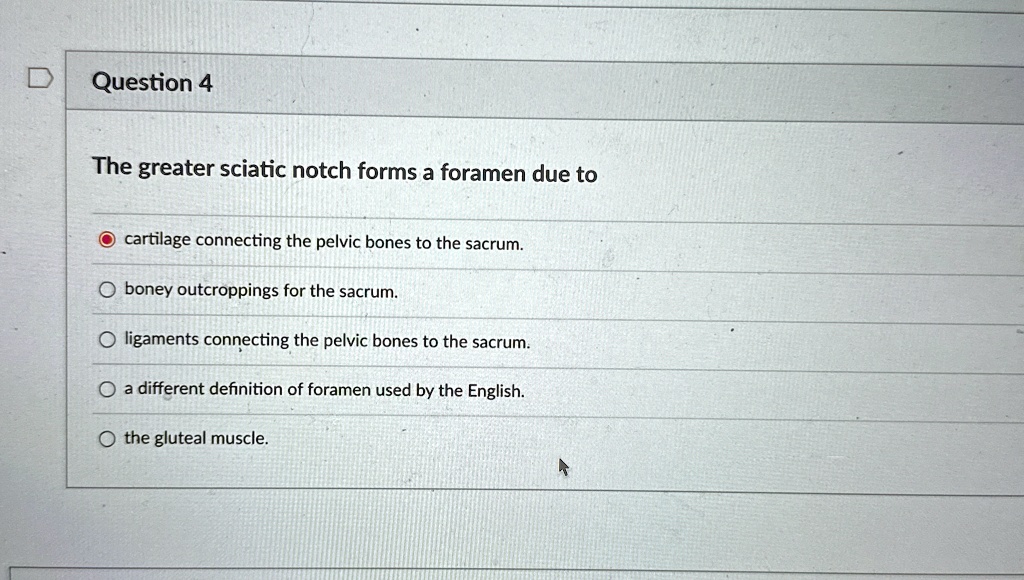1024x580 pixels.
Task: Choose the boney outcroppings for the sacrum option
Action: (107, 288)
